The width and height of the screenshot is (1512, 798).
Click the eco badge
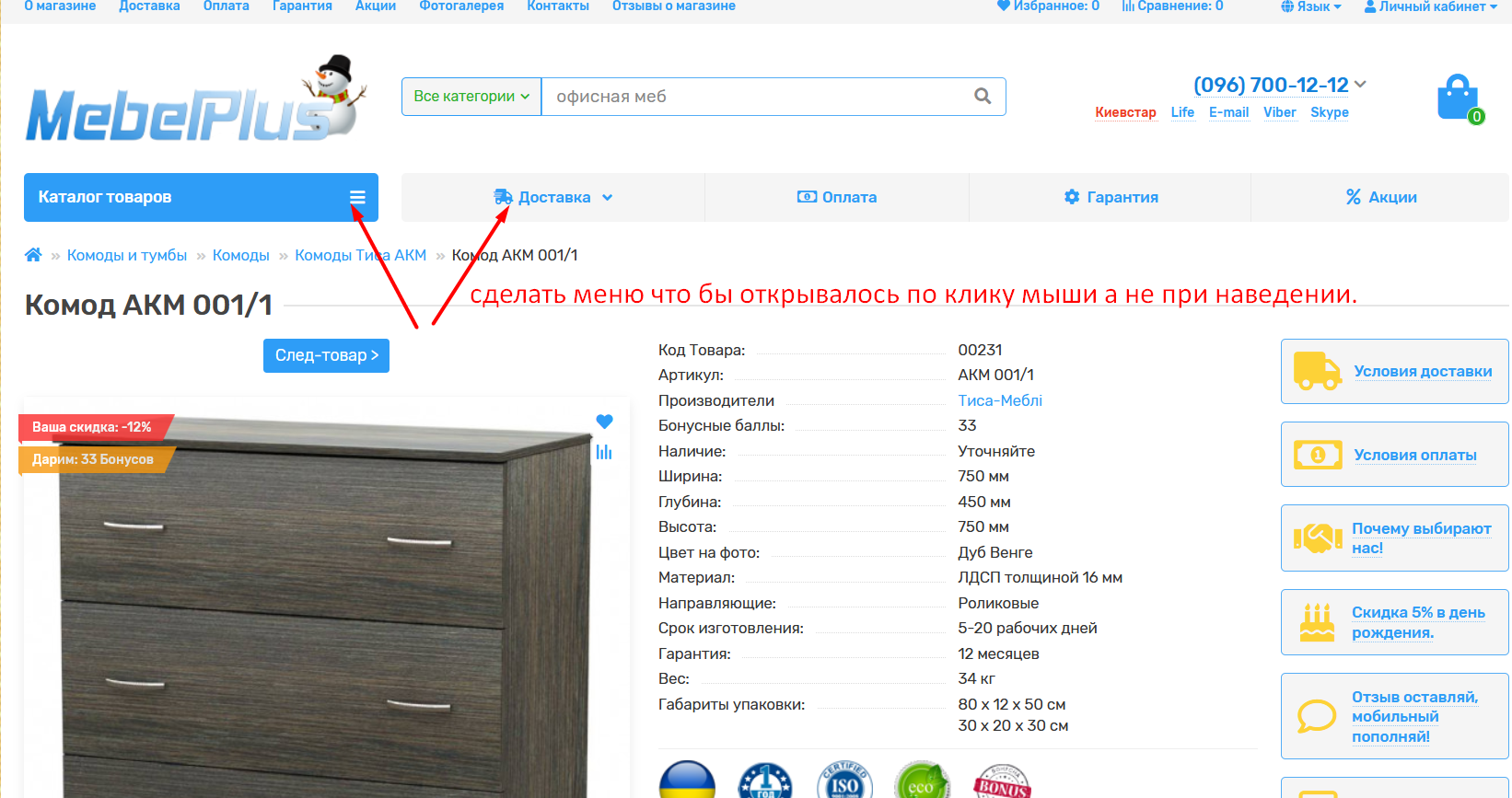click(922, 781)
